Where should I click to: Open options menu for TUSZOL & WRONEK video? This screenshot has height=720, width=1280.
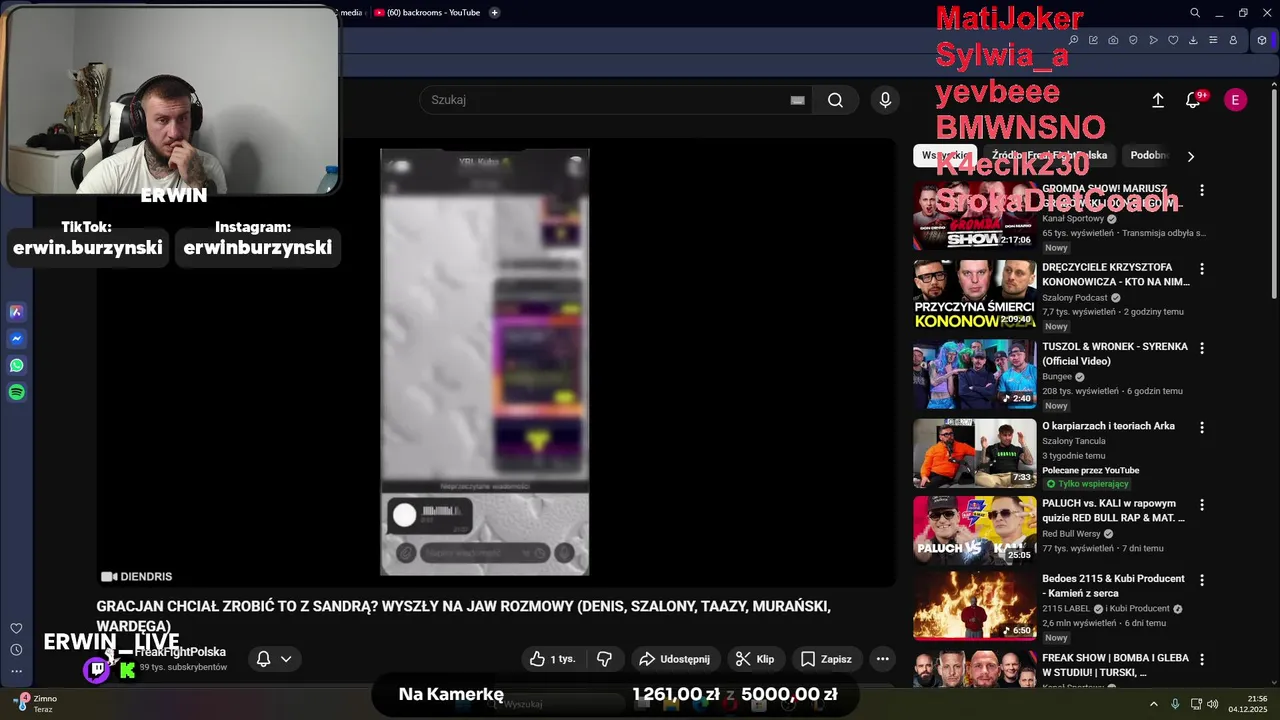tap(1202, 348)
